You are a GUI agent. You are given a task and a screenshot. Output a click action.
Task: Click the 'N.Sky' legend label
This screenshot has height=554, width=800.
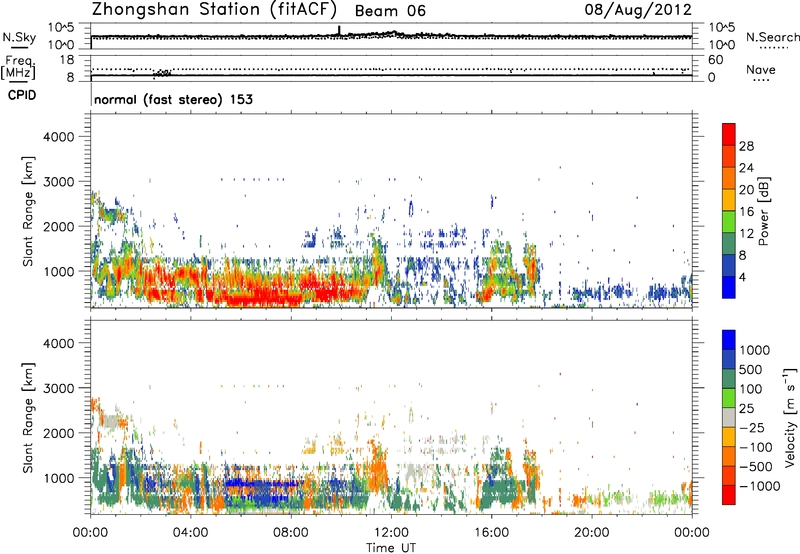click(x=19, y=37)
